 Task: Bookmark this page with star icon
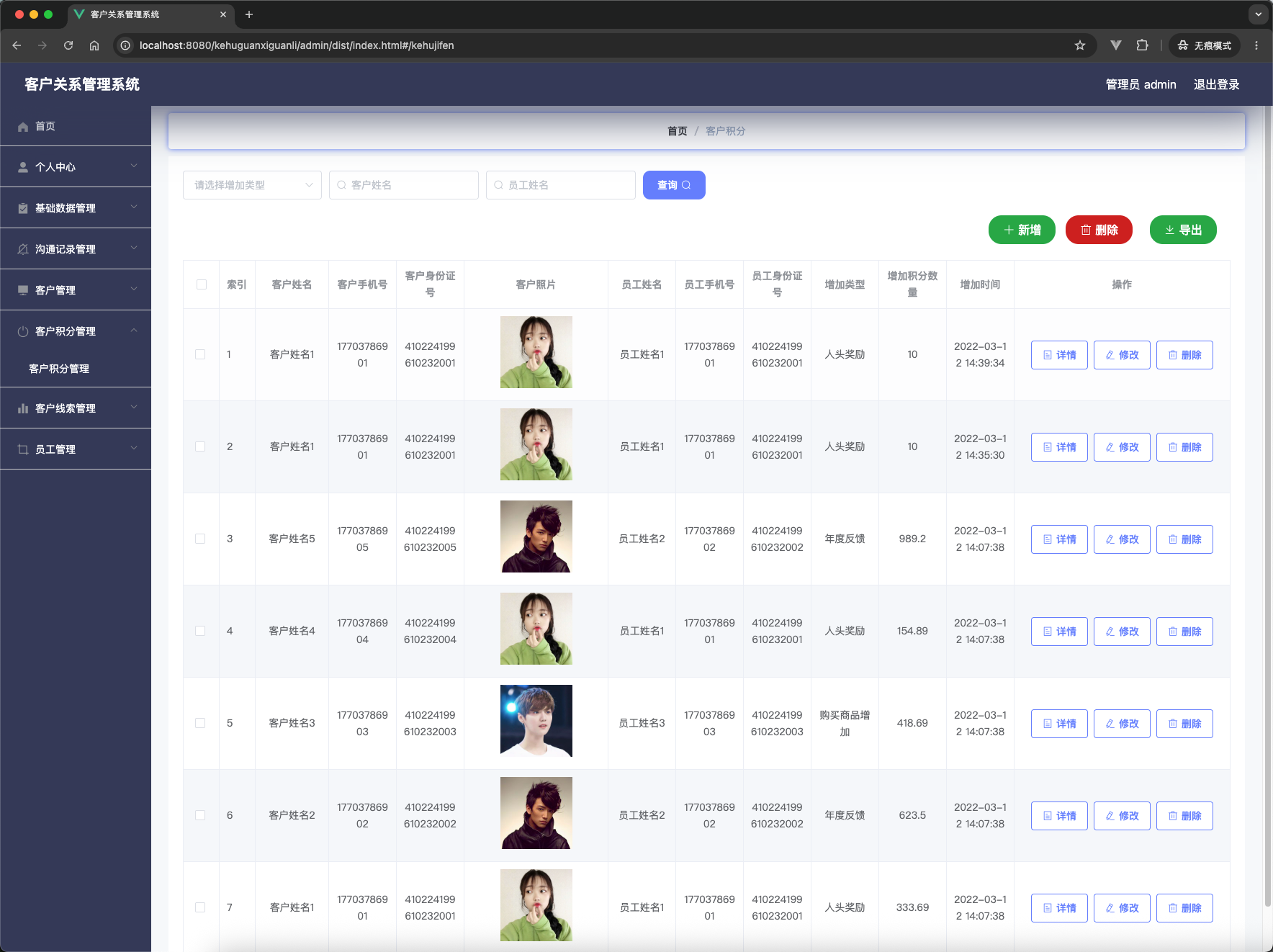pyautogui.click(x=1080, y=45)
